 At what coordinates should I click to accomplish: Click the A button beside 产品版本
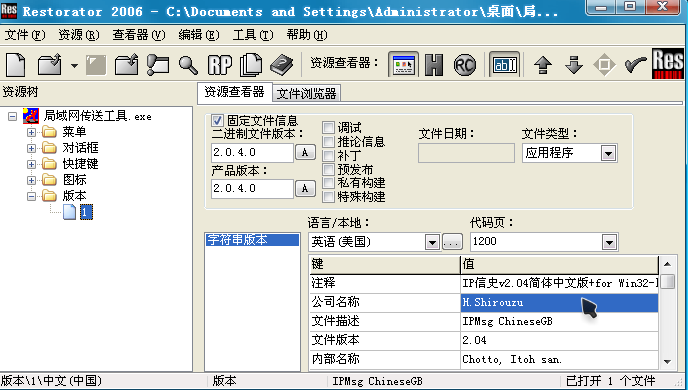coord(305,189)
